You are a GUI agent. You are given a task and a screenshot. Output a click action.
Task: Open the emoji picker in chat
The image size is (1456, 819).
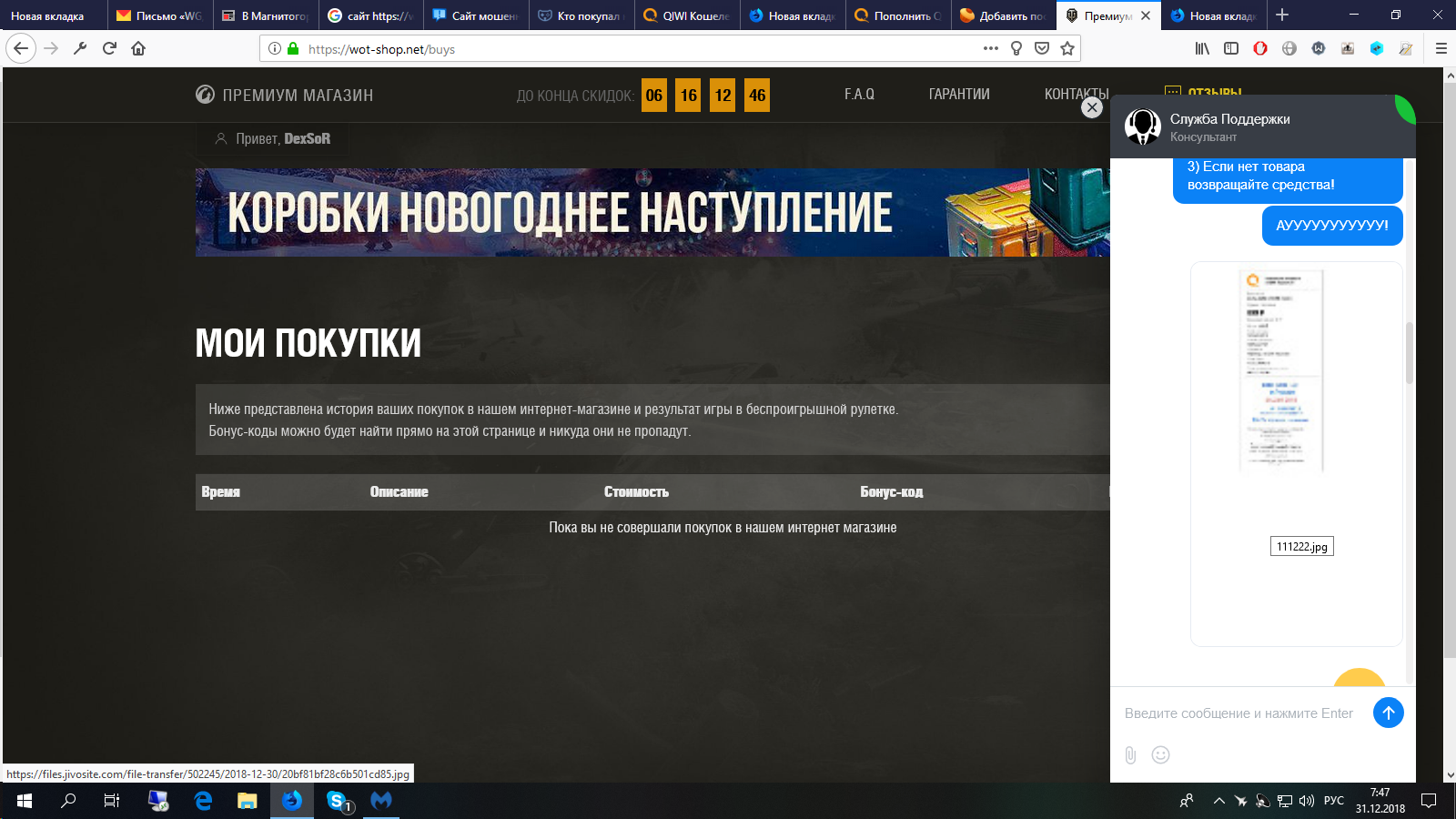coord(1160,754)
